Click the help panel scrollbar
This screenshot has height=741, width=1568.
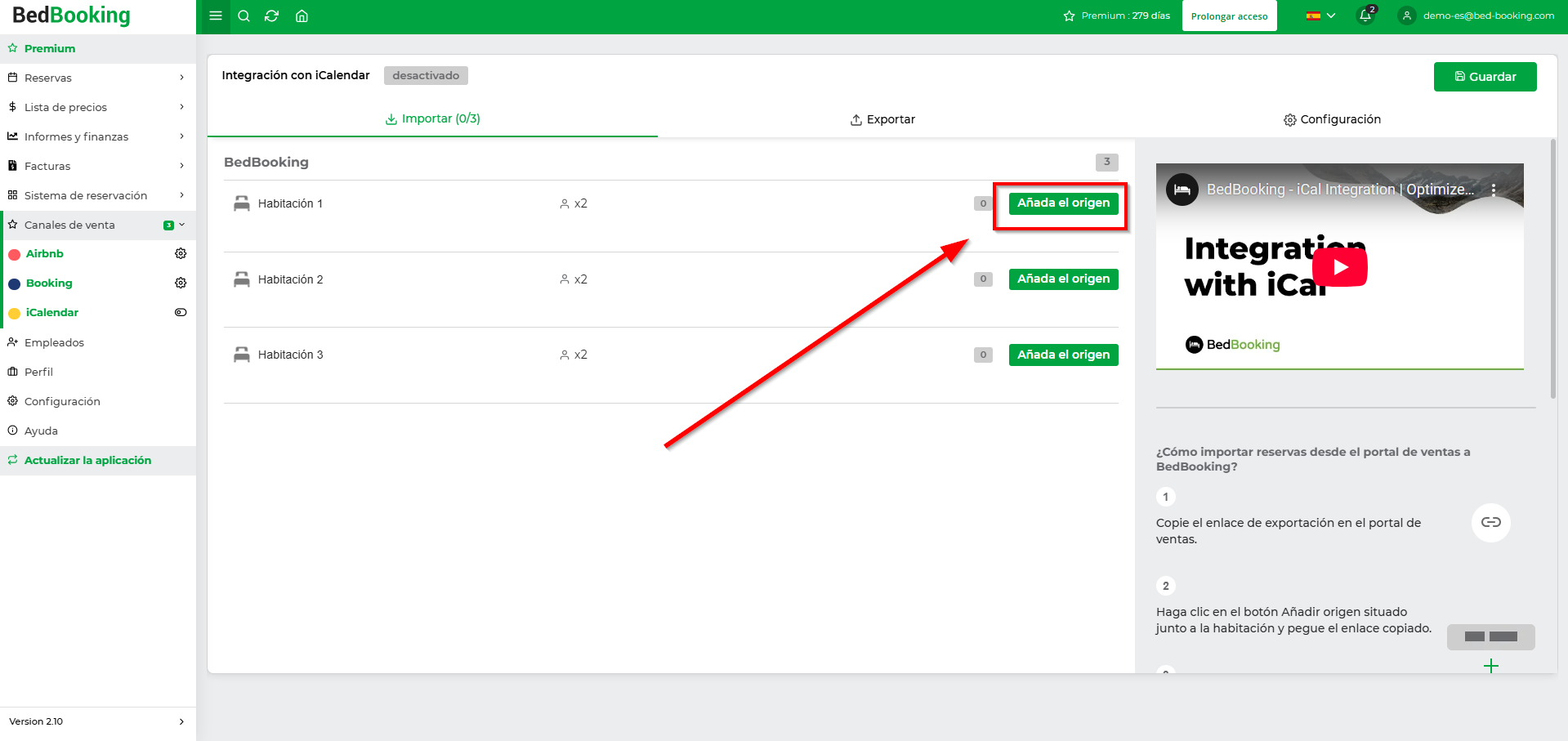pyautogui.click(x=1552, y=270)
